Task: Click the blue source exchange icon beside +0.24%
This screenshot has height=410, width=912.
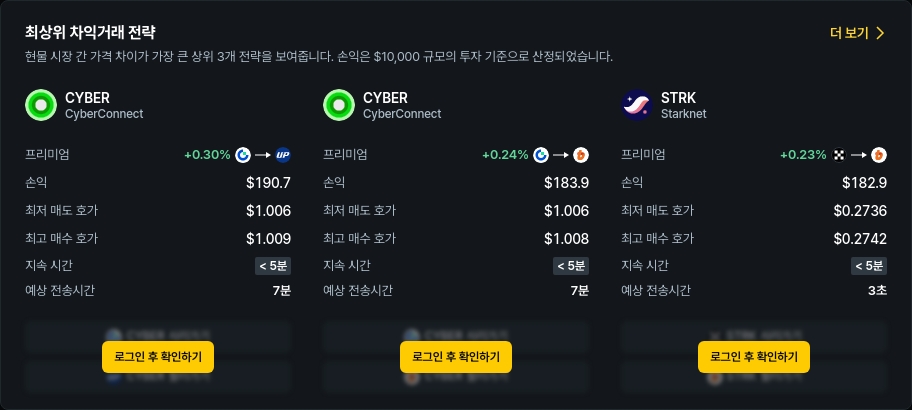Action: (541, 155)
